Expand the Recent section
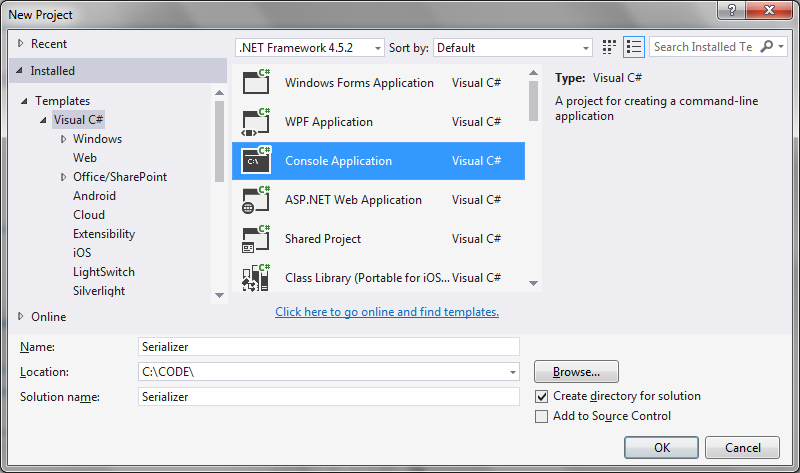 (x=20, y=43)
